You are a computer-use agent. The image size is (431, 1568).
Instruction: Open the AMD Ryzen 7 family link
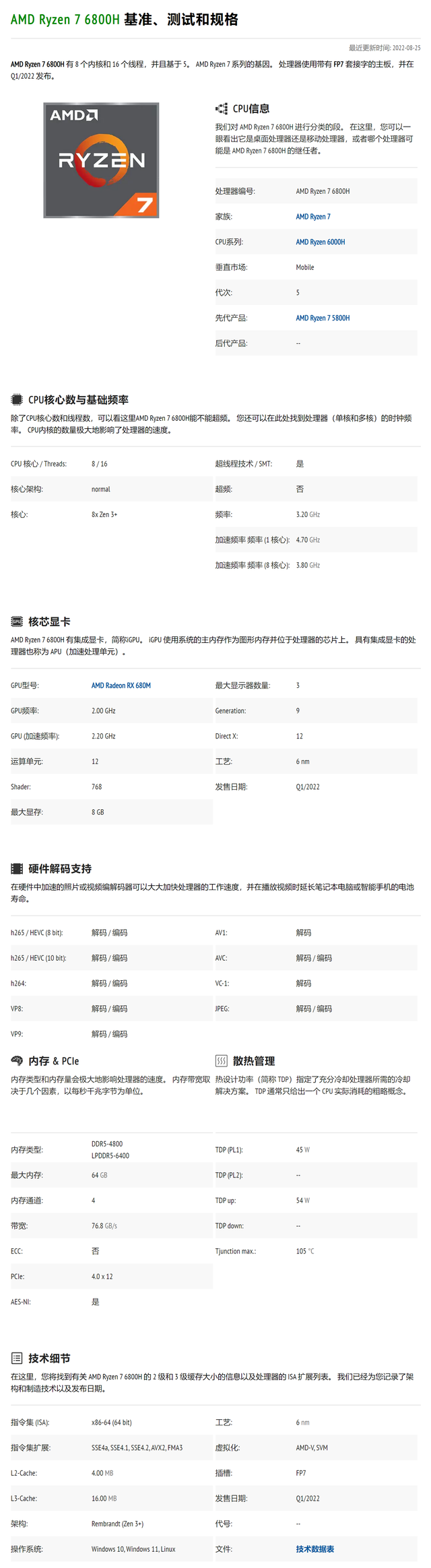click(x=313, y=217)
